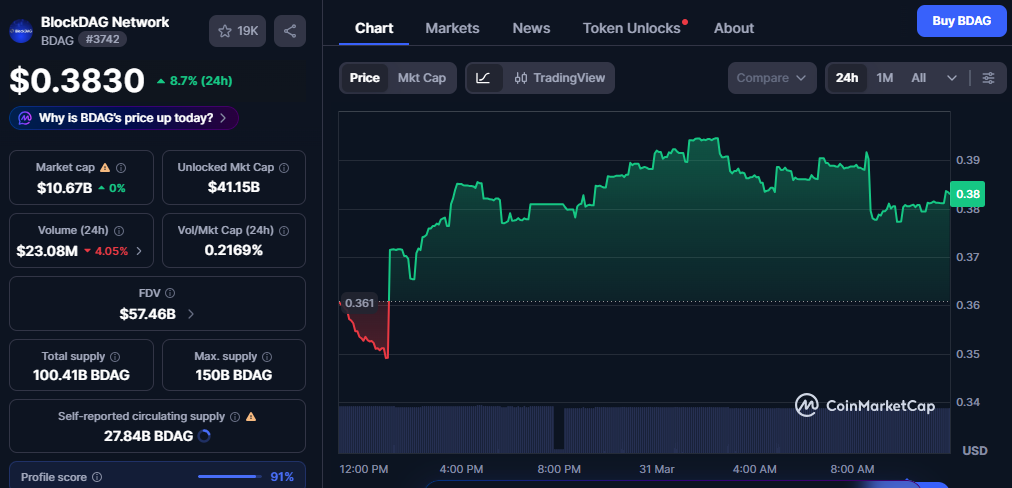Viewport: 1012px width, 488px height.
Task: Click the volume bars under chart
Action: coord(644,429)
